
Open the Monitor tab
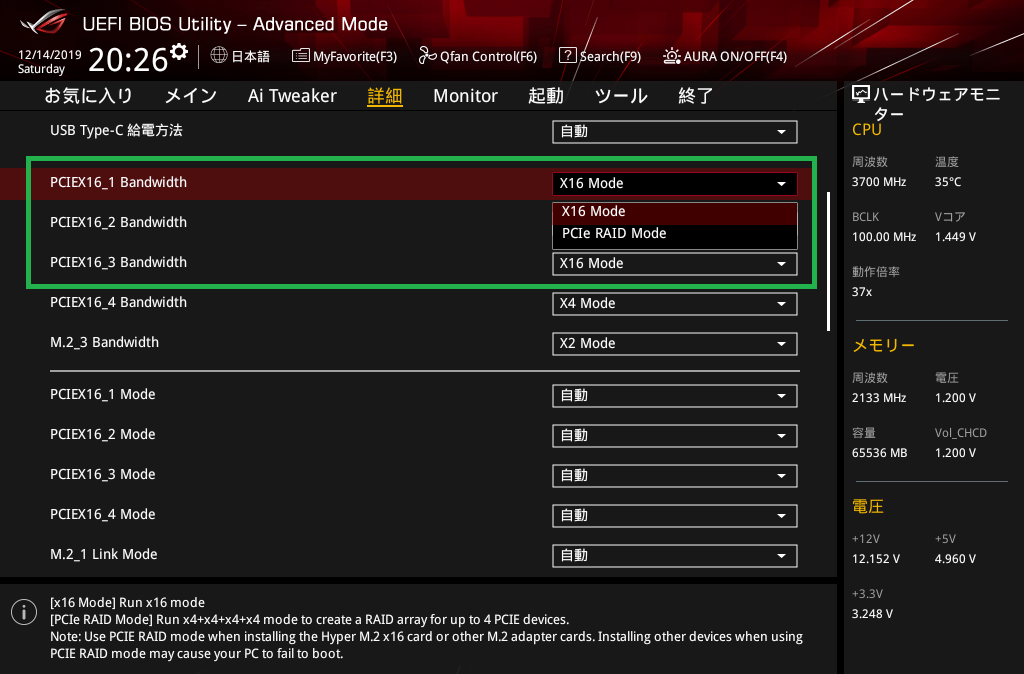coord(465,96)
